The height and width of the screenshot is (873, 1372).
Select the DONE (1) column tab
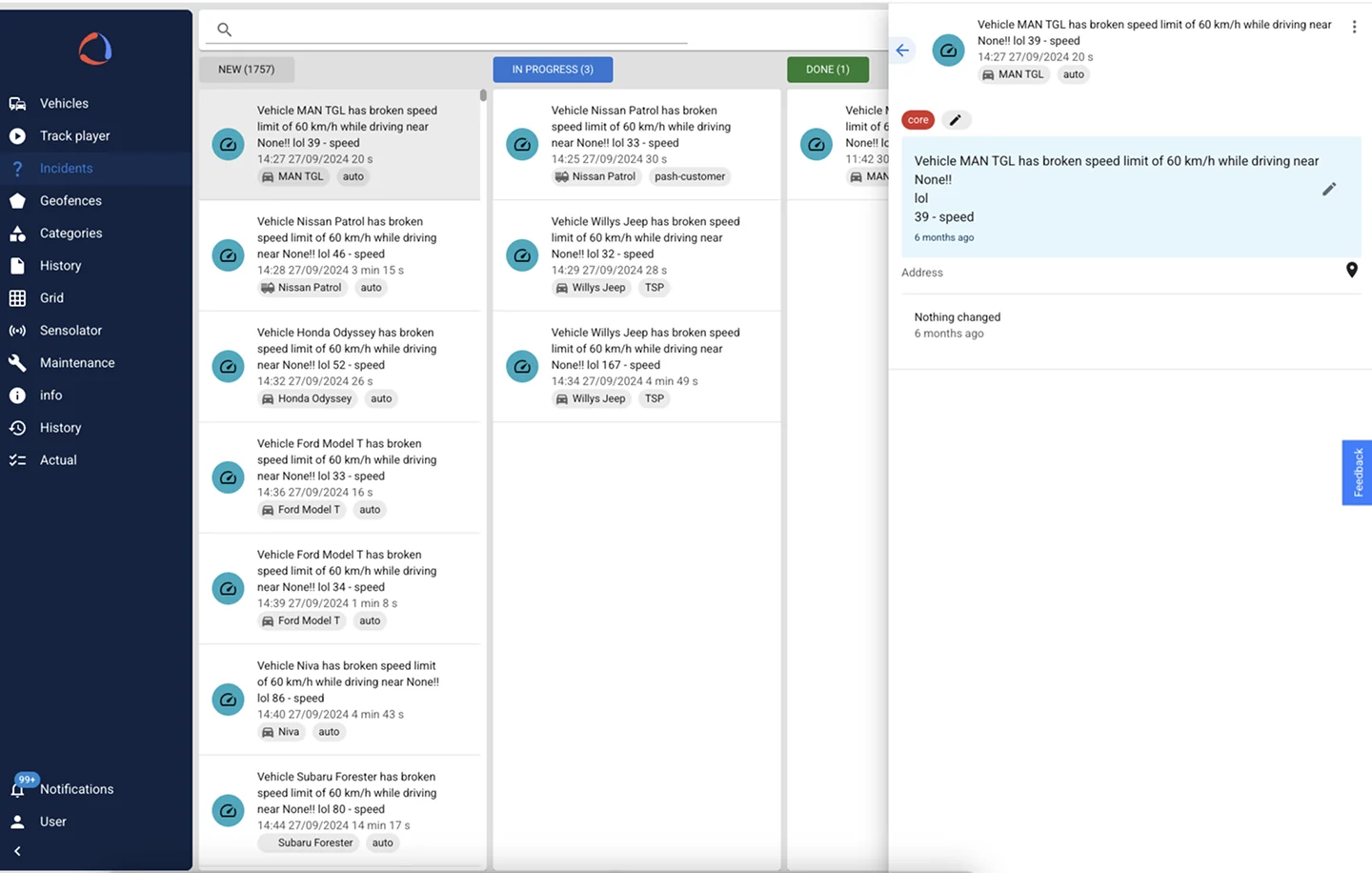[x=828, y=70]
